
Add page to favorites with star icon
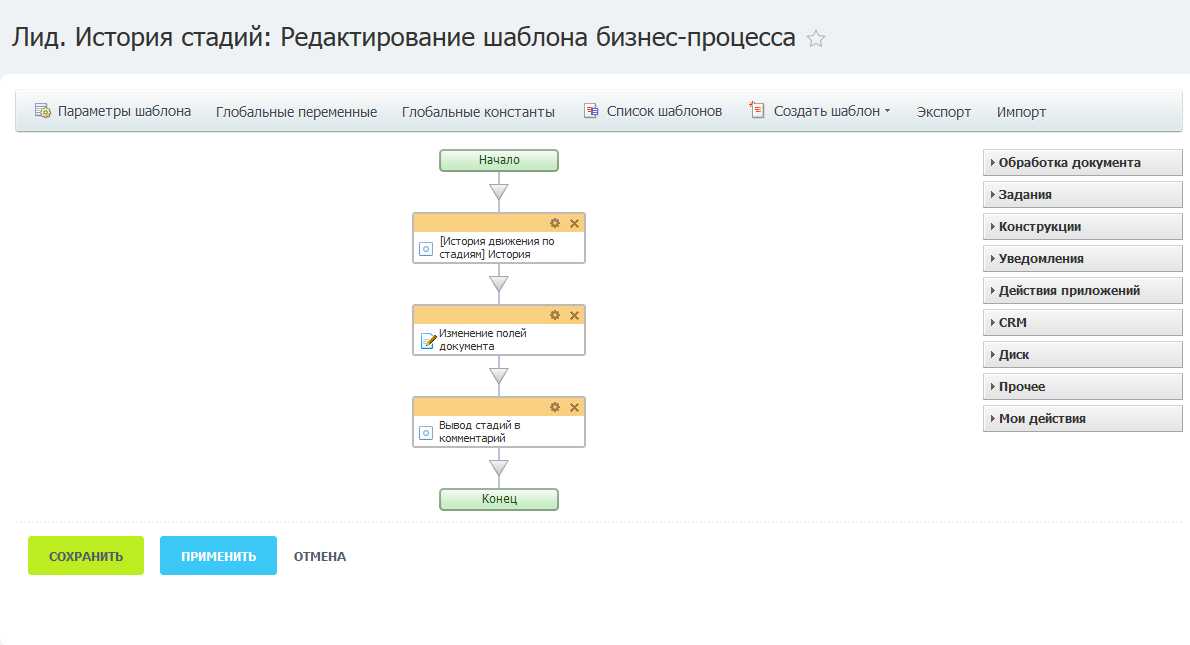816,39
